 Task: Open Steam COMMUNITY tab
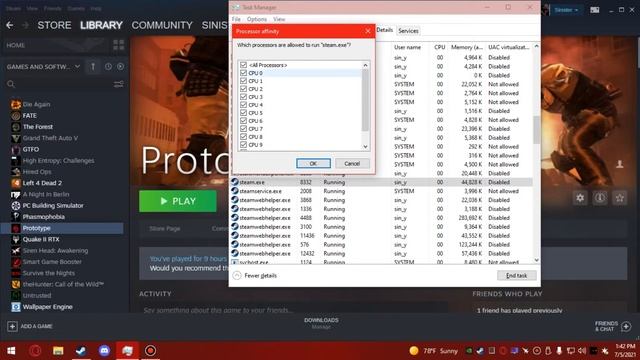coord(162,25)
